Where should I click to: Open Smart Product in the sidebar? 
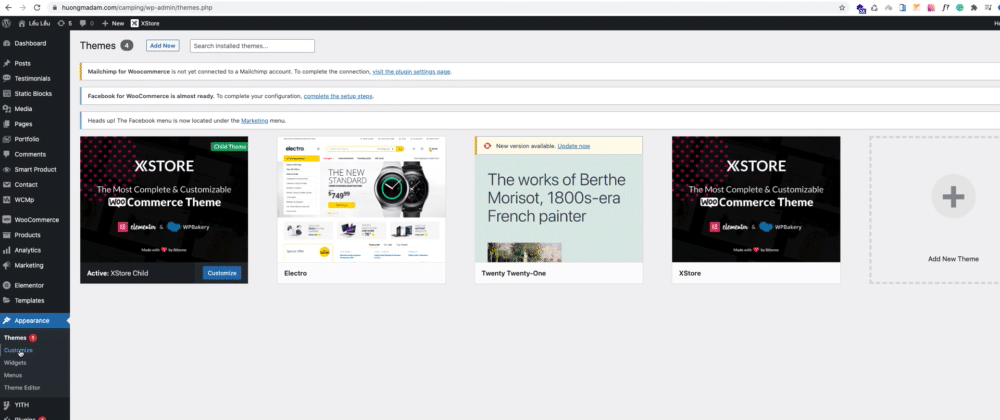[36, 170]
